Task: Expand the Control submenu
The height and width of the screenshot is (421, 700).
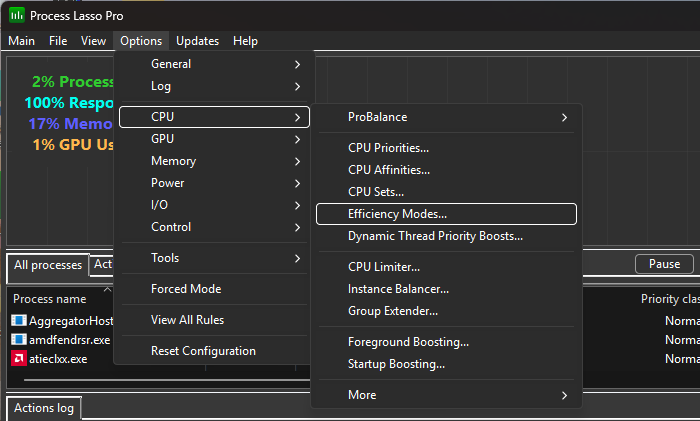Action: click(x=214, y=227)
